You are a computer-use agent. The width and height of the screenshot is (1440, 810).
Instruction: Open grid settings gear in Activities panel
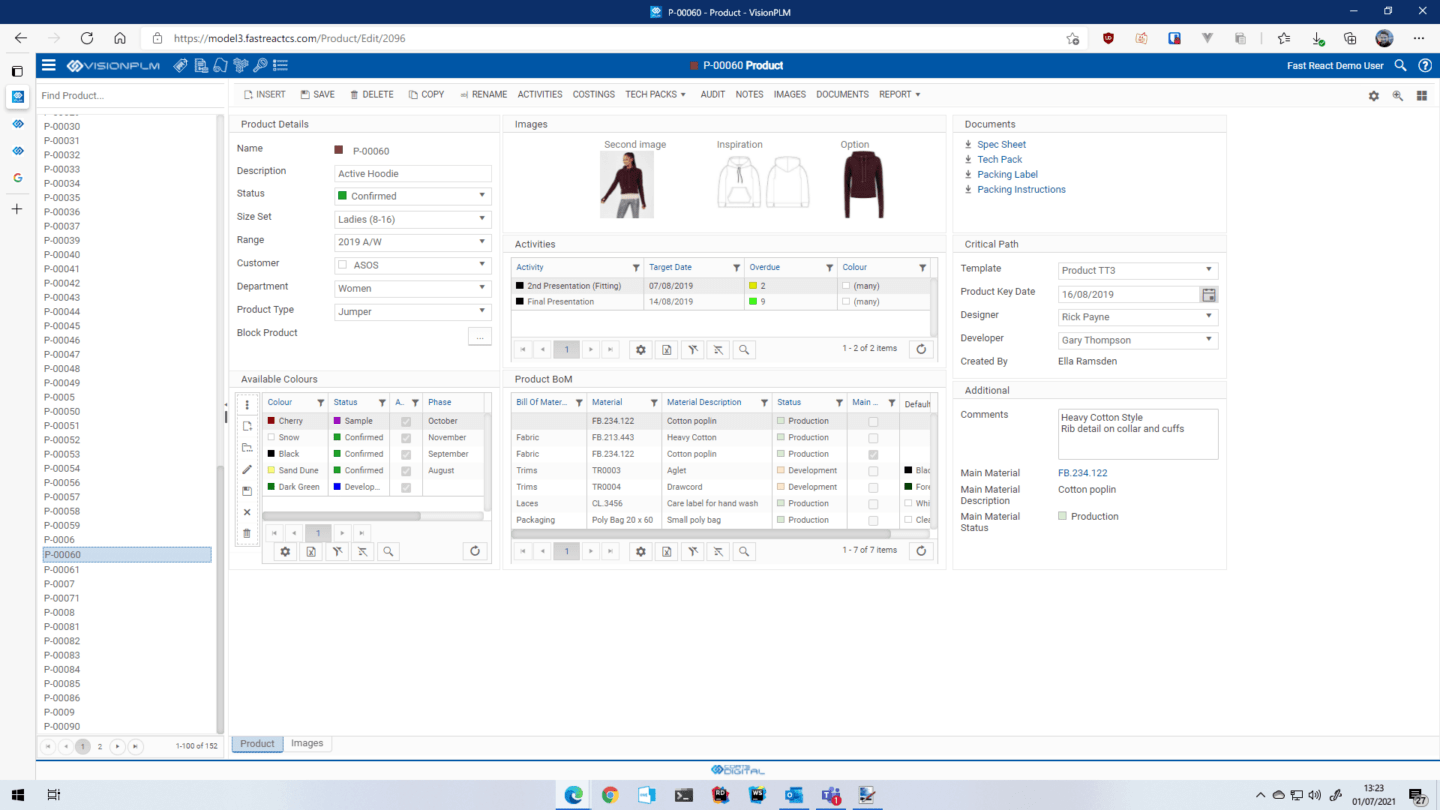tap(640, 349)
